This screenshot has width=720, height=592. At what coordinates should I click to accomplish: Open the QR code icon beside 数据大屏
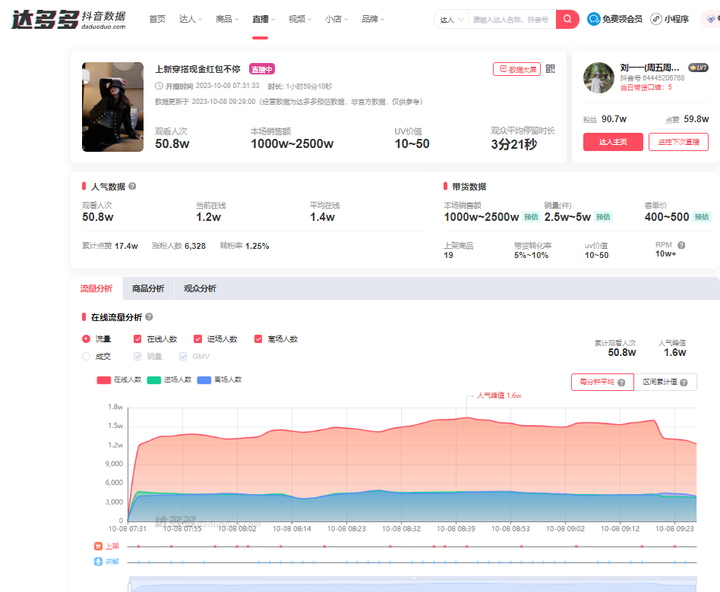(550, 69)
